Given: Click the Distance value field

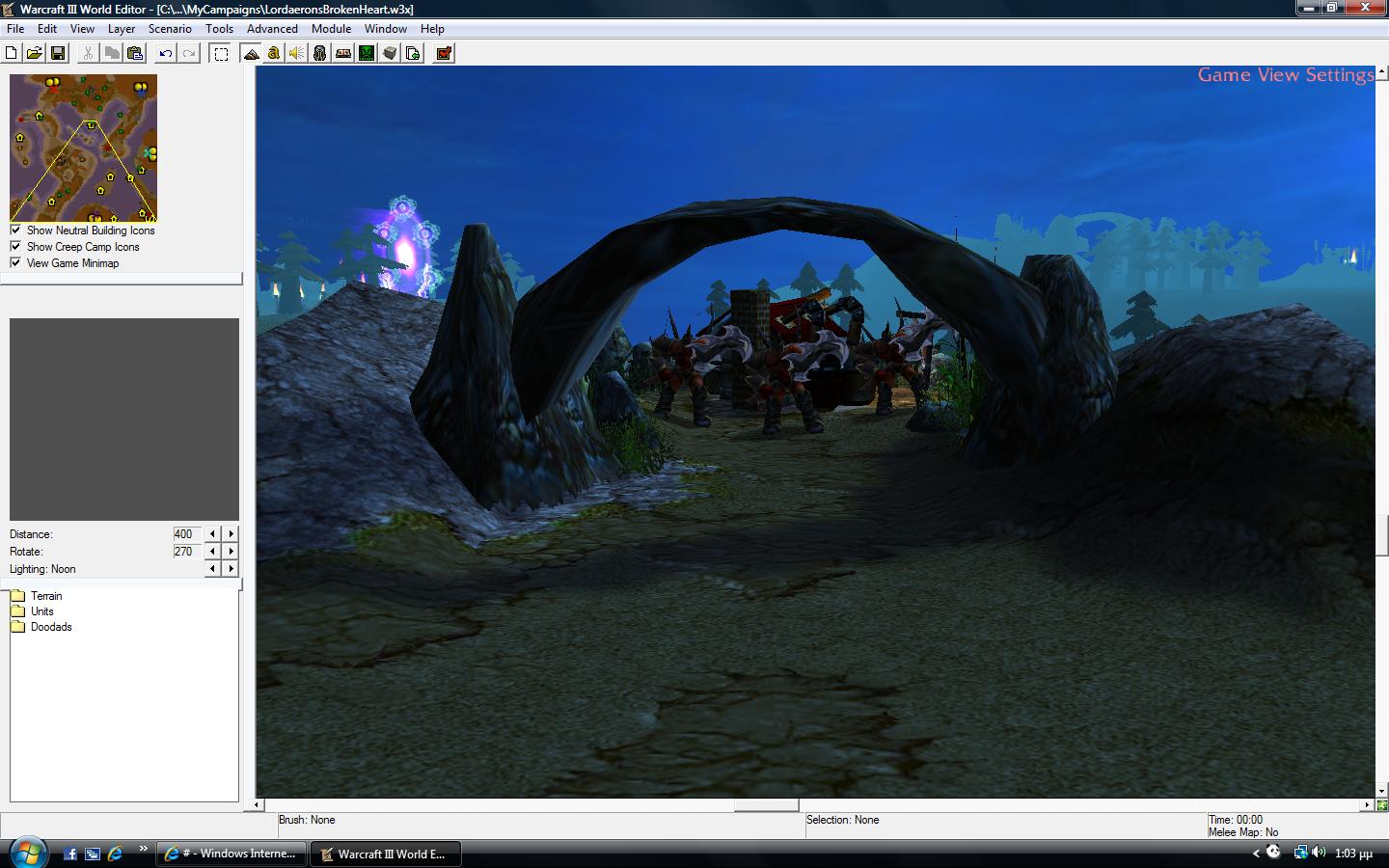Looking at the screenshot, I should [x=187, y=533].
